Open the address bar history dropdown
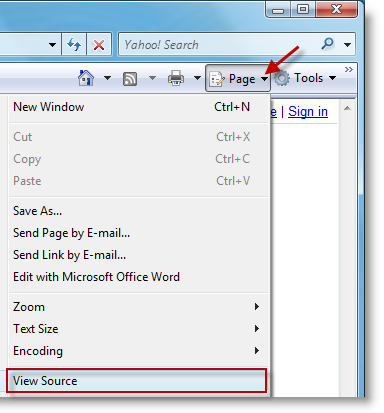The image size is (384, 413). pyautogui.click(x=52, y=44)
